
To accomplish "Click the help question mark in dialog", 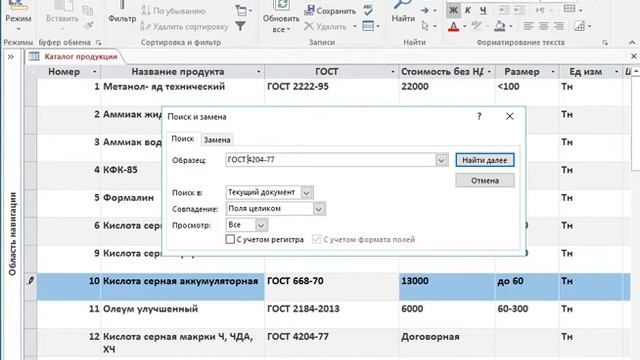I will (479, 116).
